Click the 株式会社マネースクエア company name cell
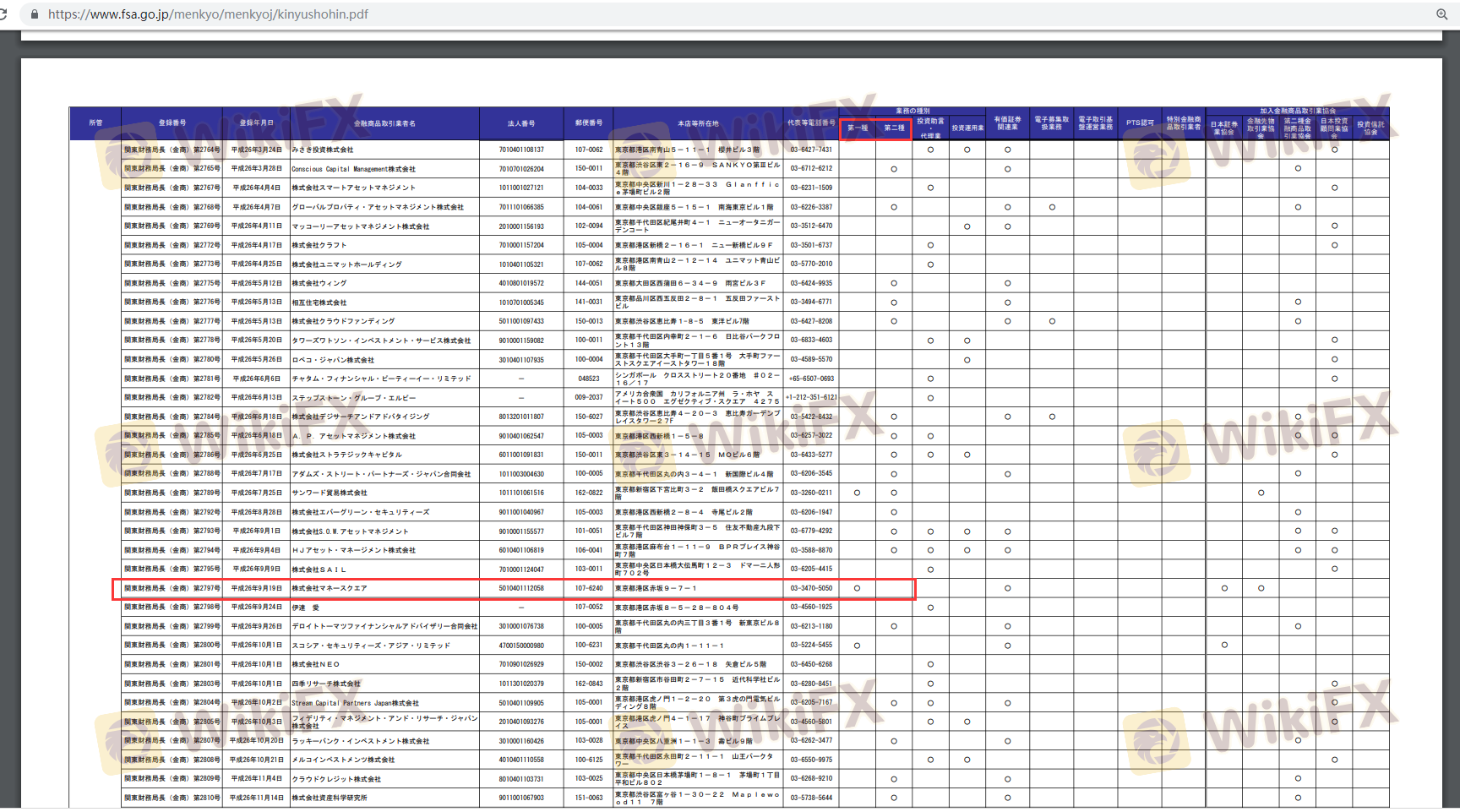 pos(330,588)
